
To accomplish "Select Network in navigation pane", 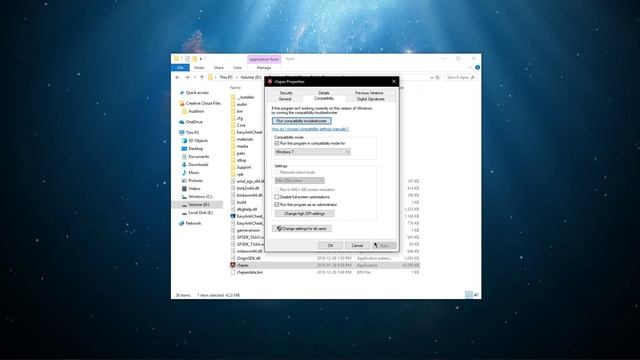I will point(193,223).
